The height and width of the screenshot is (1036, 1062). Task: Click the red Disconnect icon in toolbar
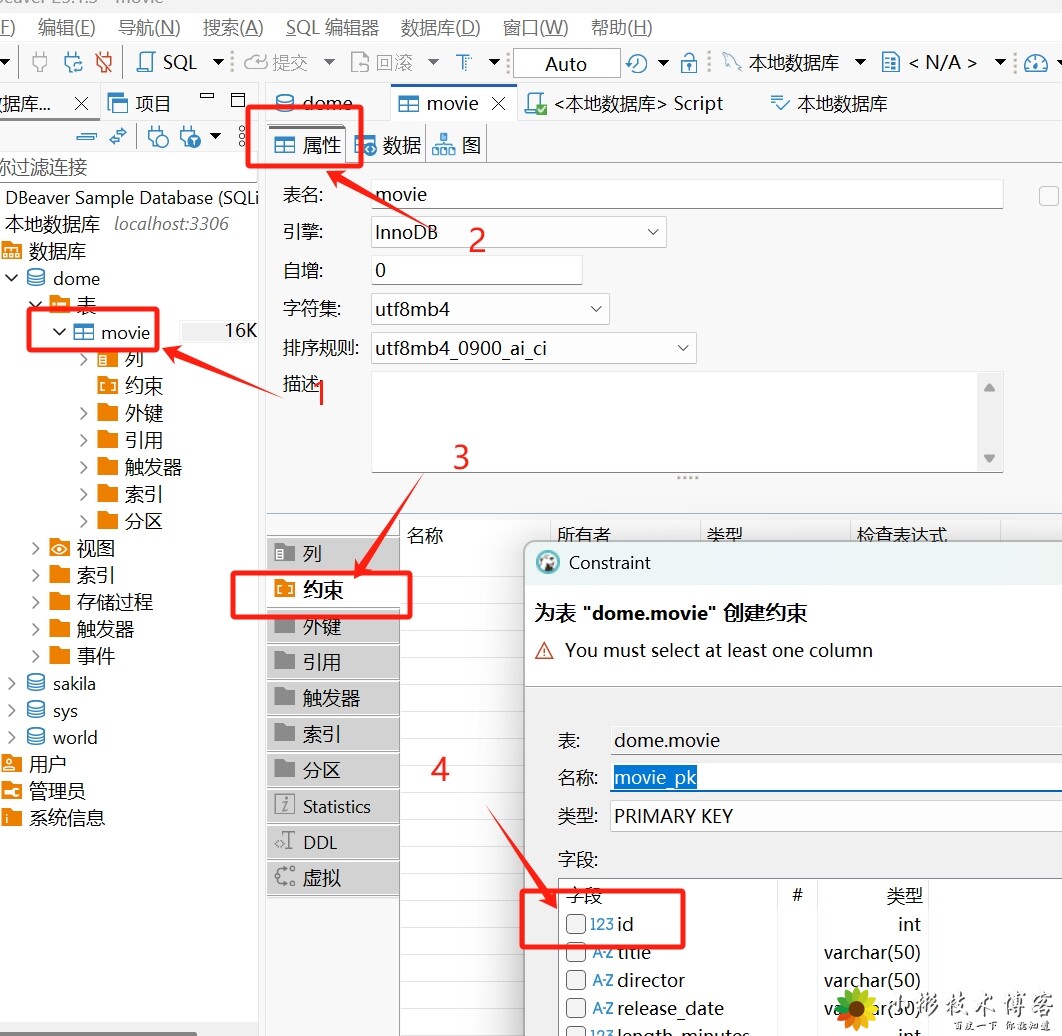(104, 63)
